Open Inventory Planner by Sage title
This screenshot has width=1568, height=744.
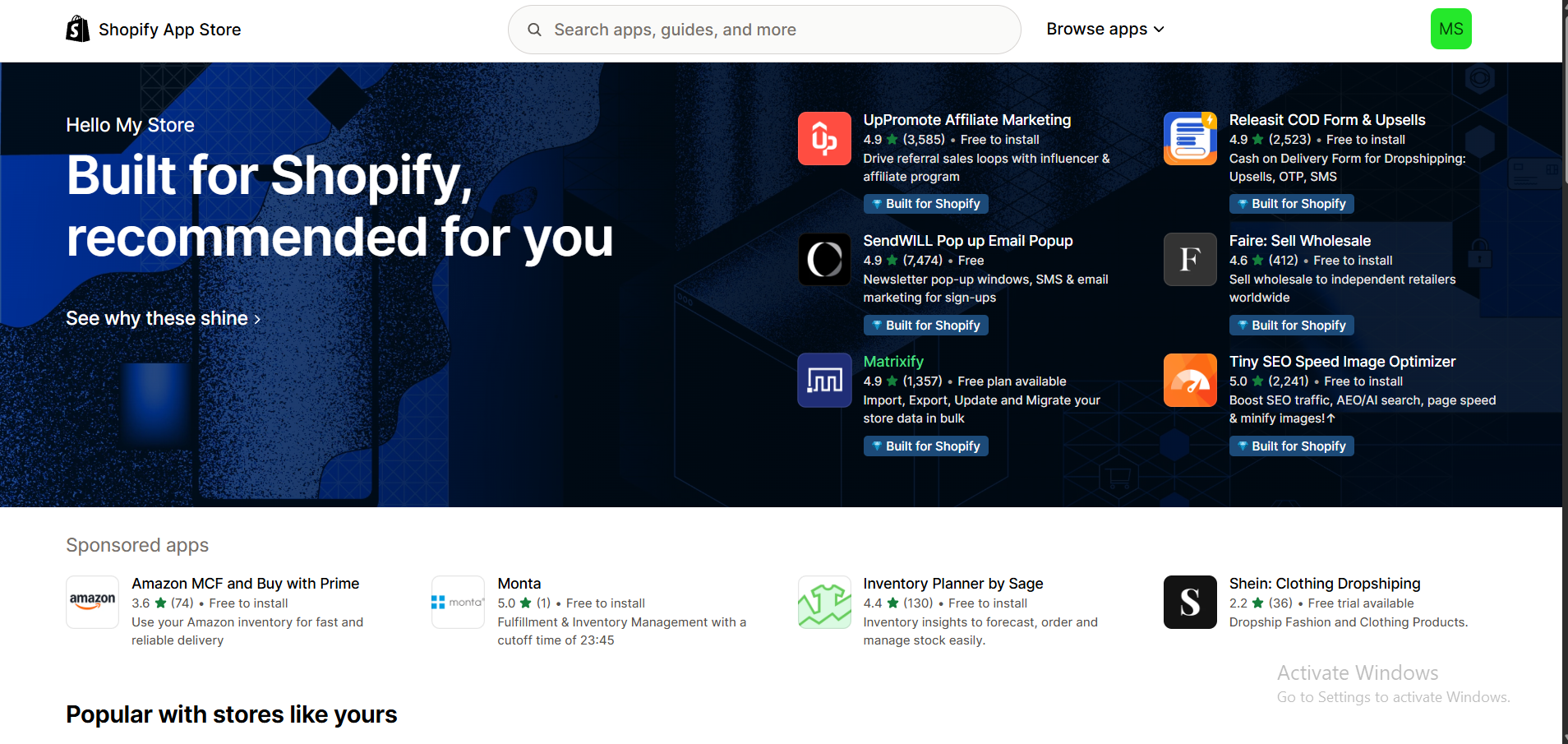tap(953, 584)
